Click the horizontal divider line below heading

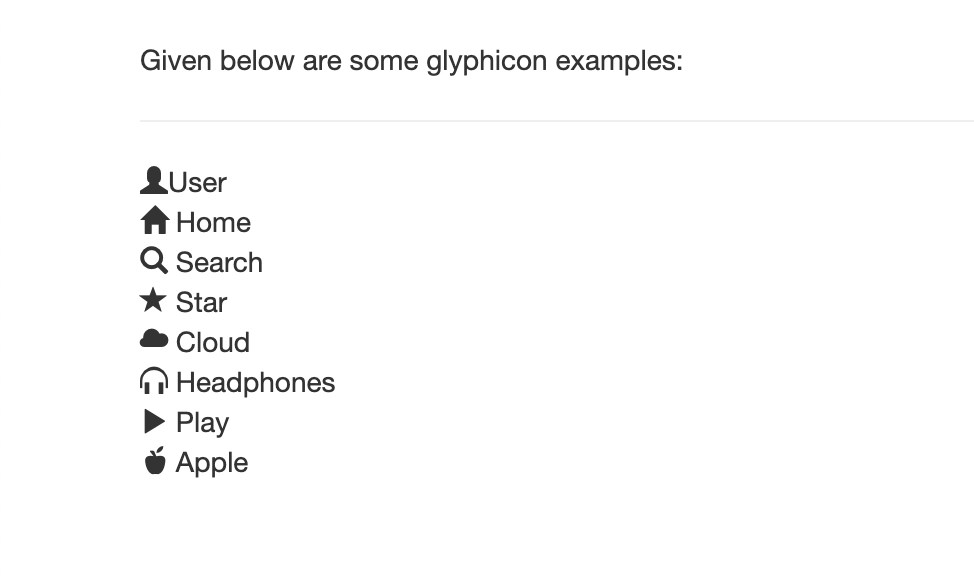[x=557, y=121]
